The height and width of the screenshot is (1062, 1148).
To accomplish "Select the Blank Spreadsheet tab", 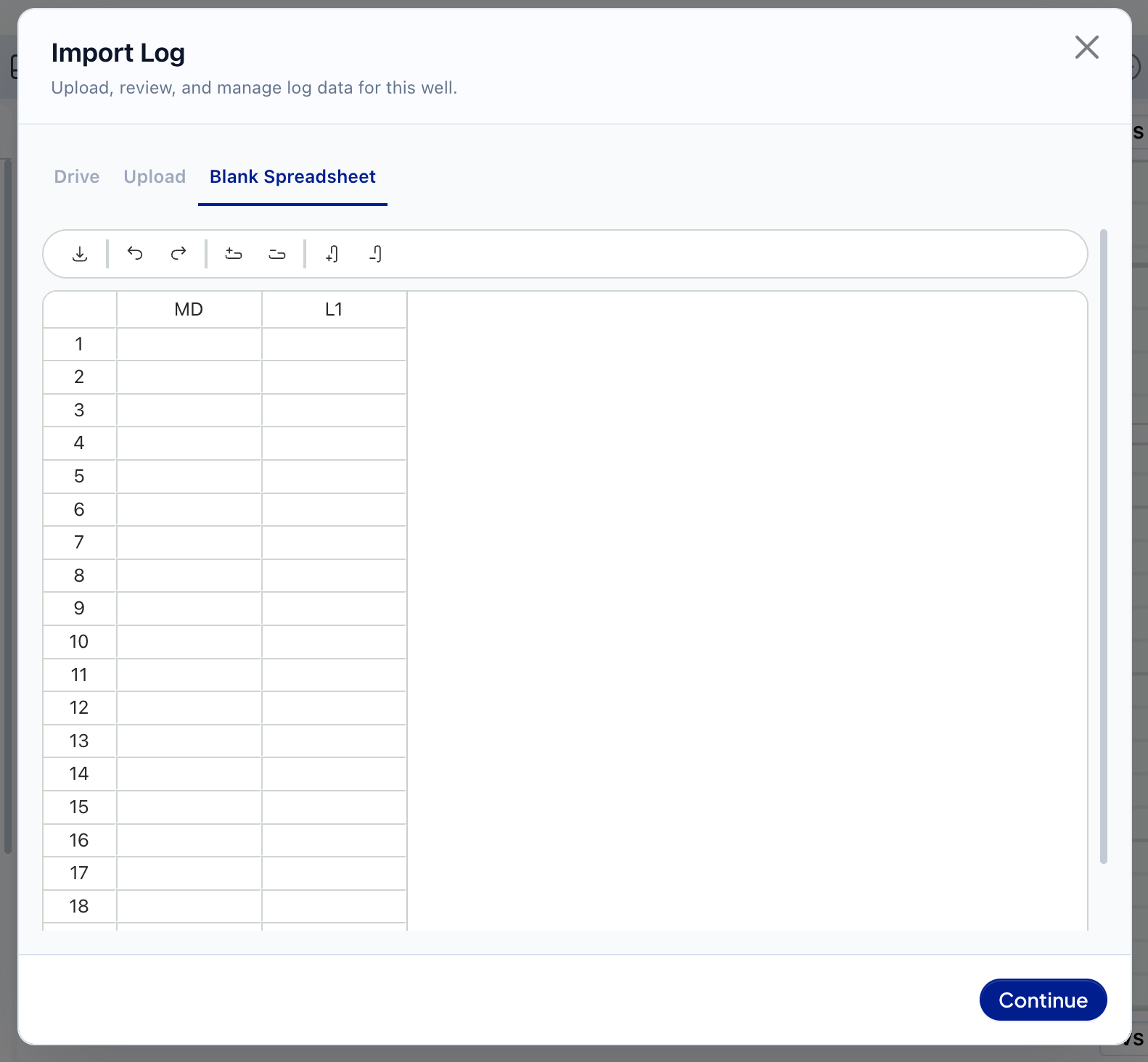I will tap(292, 176).
